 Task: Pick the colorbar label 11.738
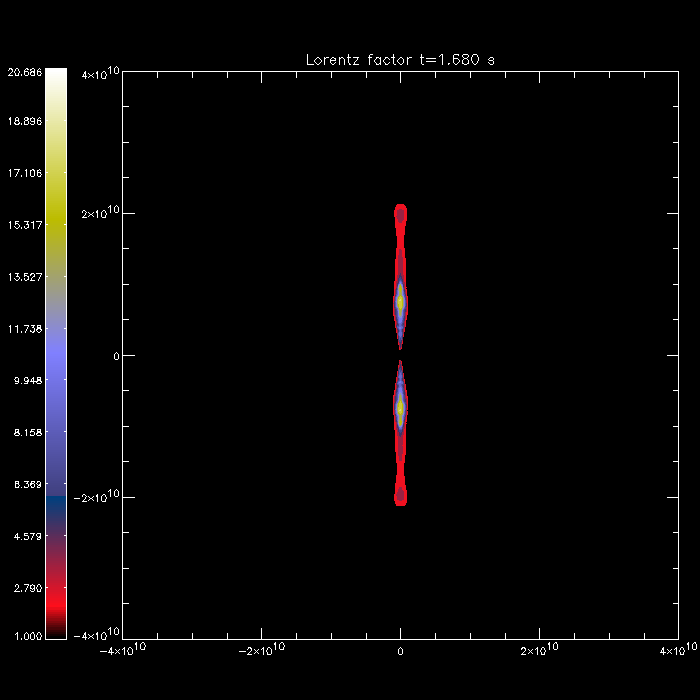[x=25, y=329]
